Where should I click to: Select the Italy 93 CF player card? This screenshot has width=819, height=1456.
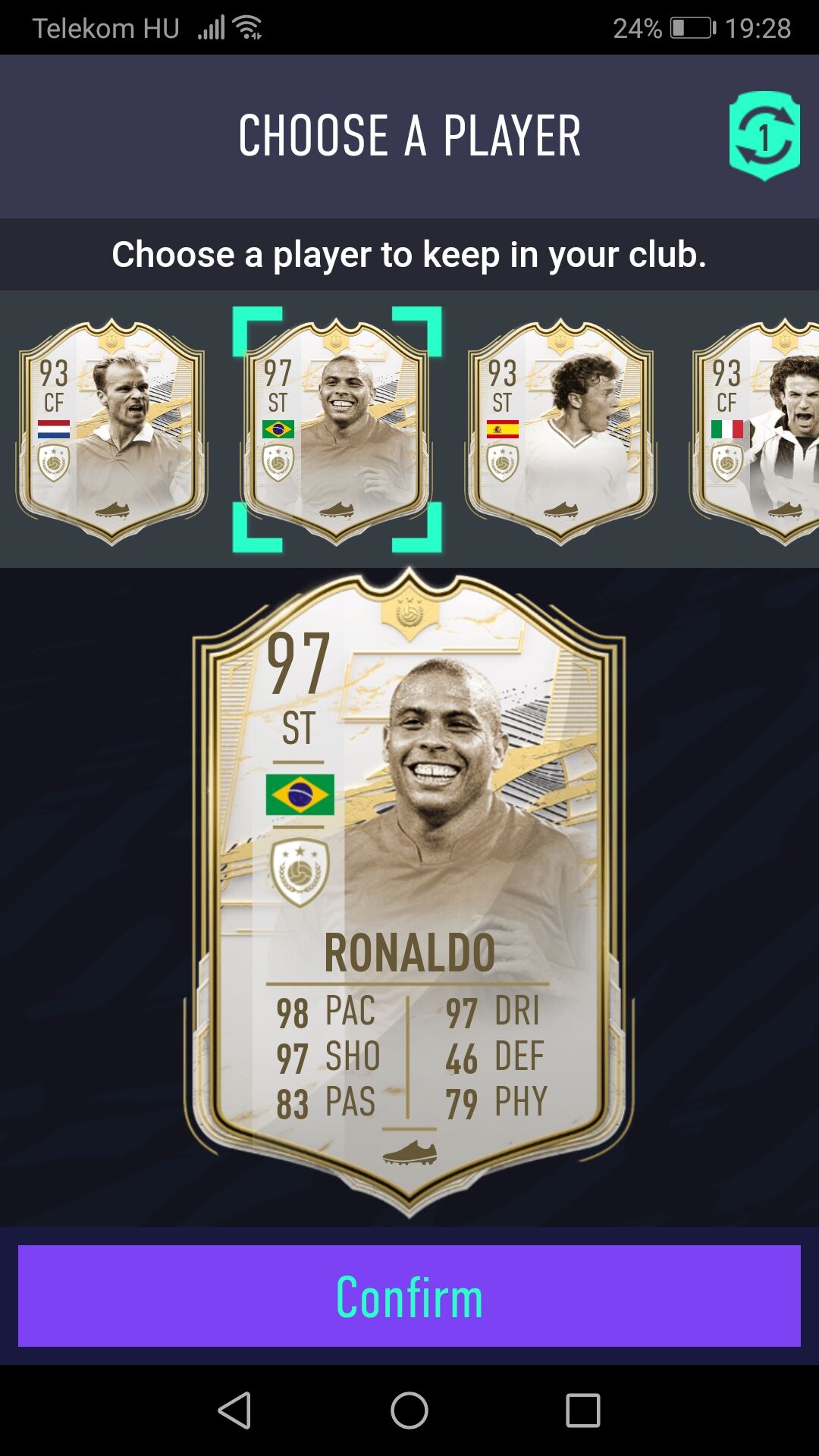(x=755, y=431)
